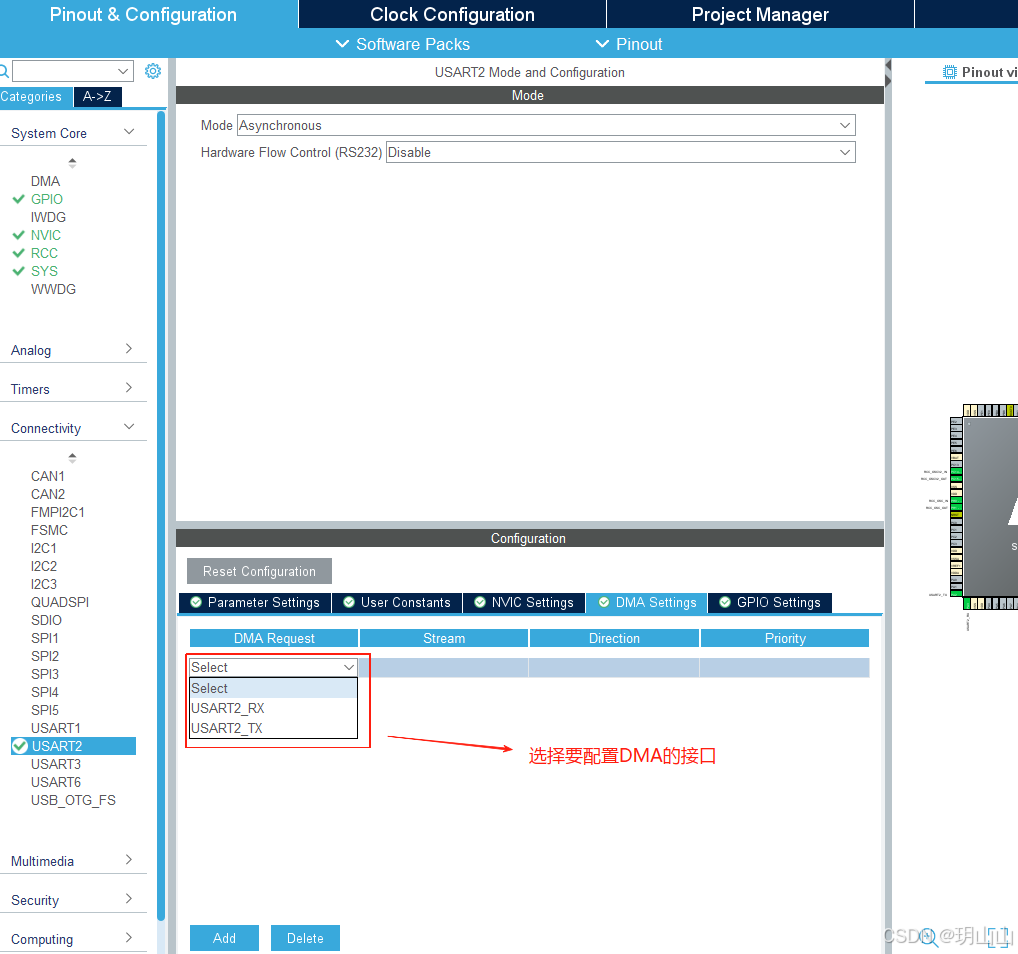The image size is (1018, 954).
Task: Click the green checkmark beside GPIO
Action: pyautogui.click(x=19, y=199)
